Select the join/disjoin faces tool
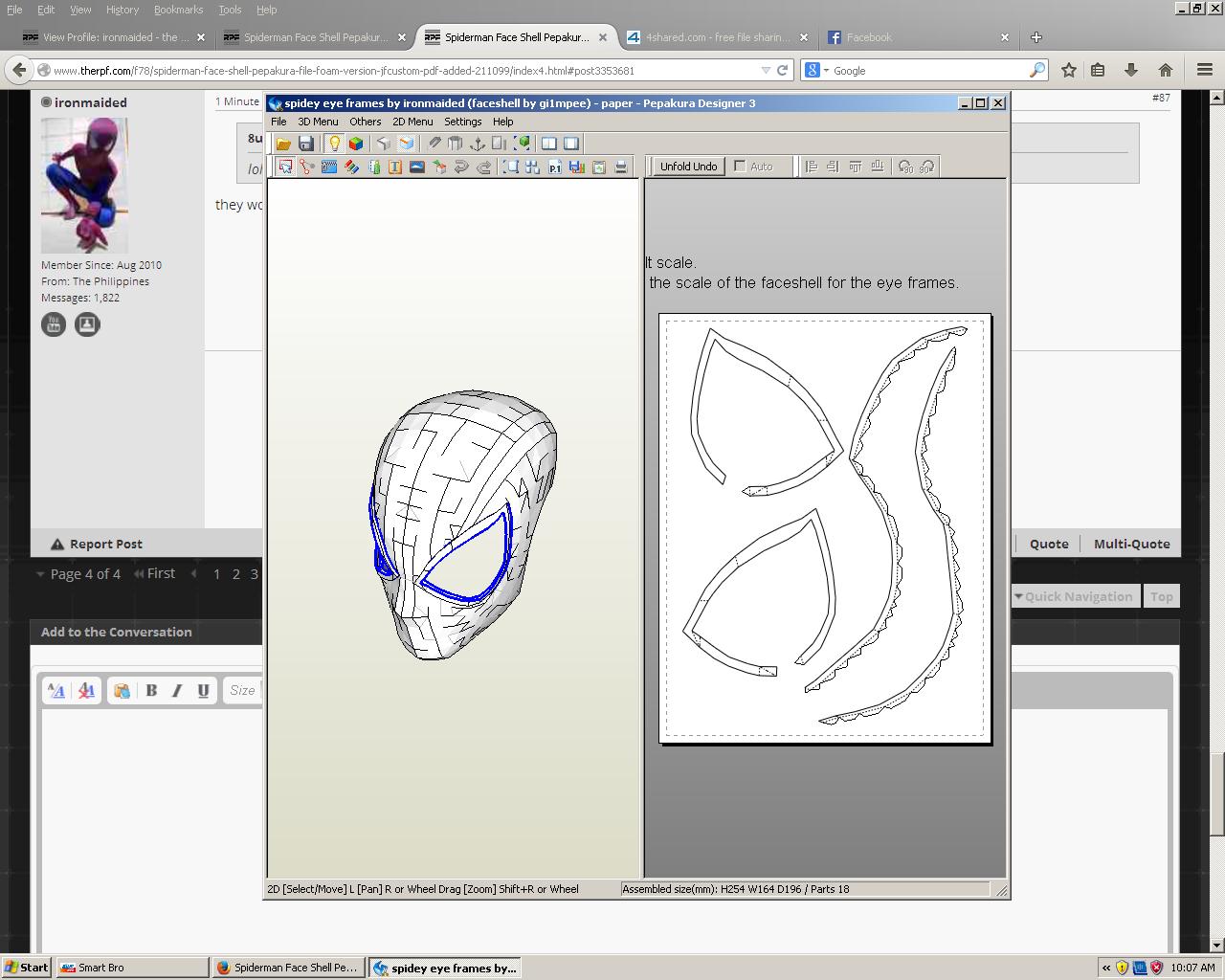Image resolution: width=1225 pixels, height=980 pixels. tap(306, 167)
